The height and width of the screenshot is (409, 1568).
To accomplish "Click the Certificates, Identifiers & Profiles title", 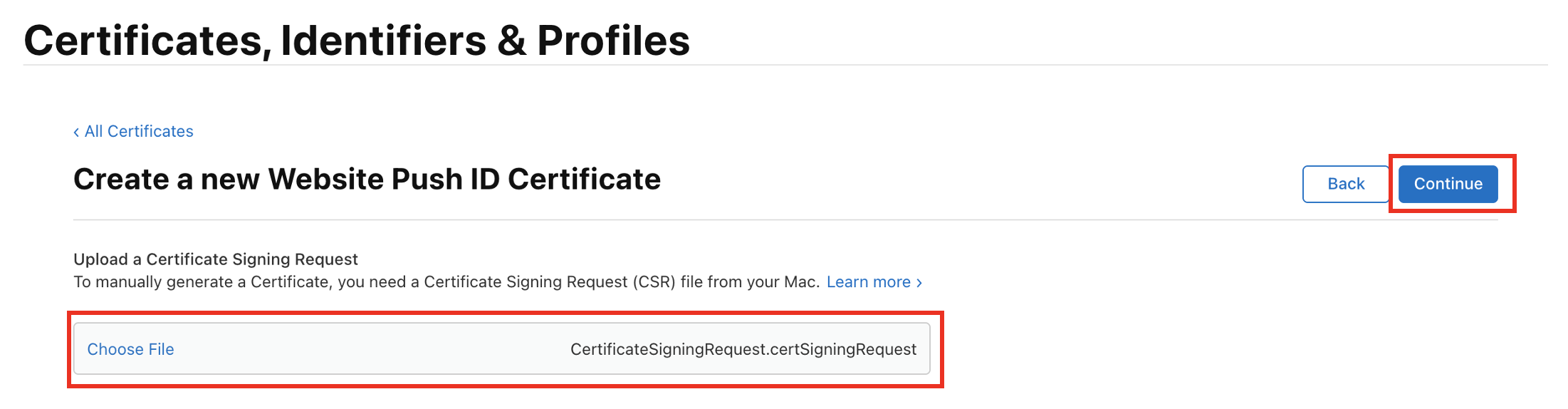I will [x=357, y=40].
